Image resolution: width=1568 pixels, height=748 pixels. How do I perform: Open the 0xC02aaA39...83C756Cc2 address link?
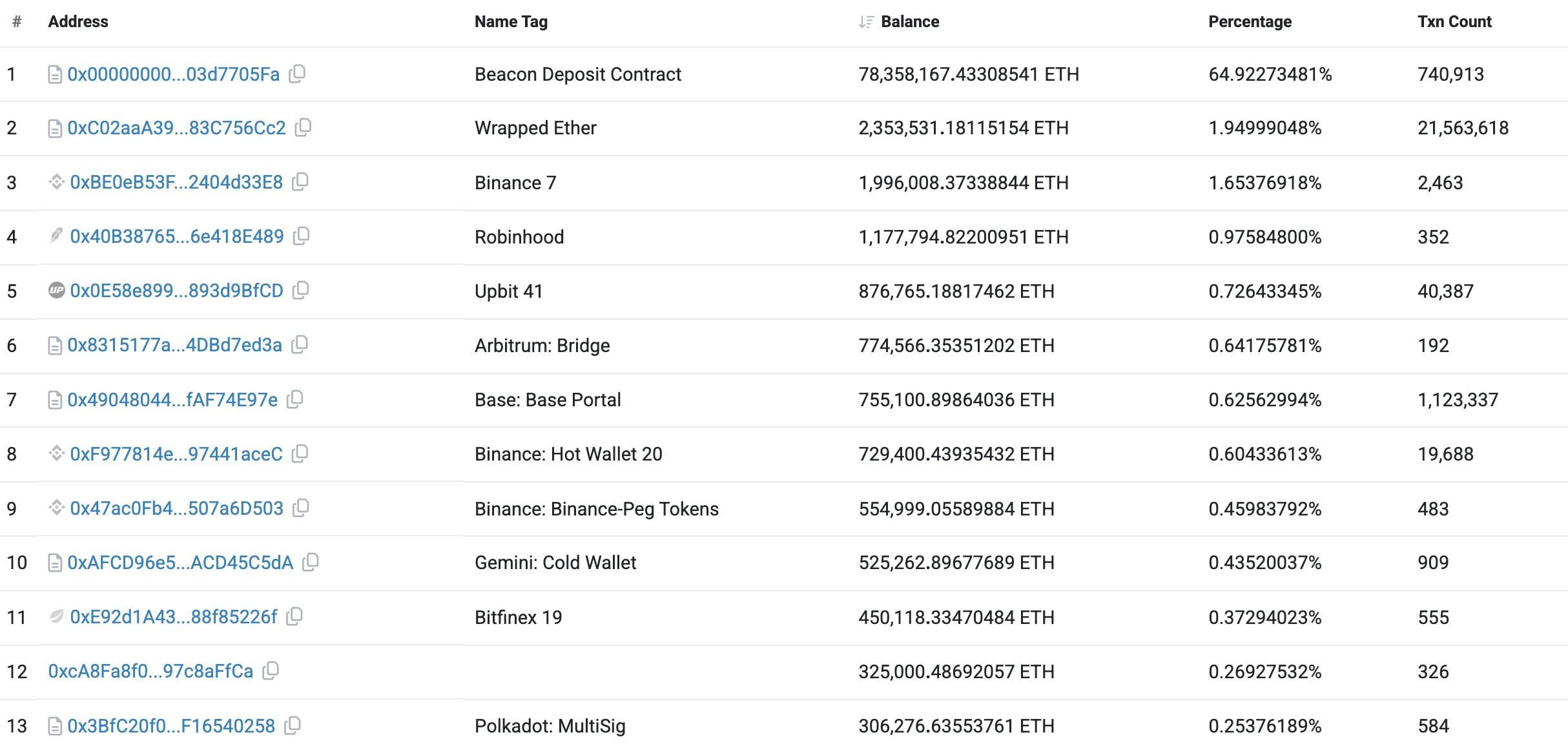(x=176, y=128)
